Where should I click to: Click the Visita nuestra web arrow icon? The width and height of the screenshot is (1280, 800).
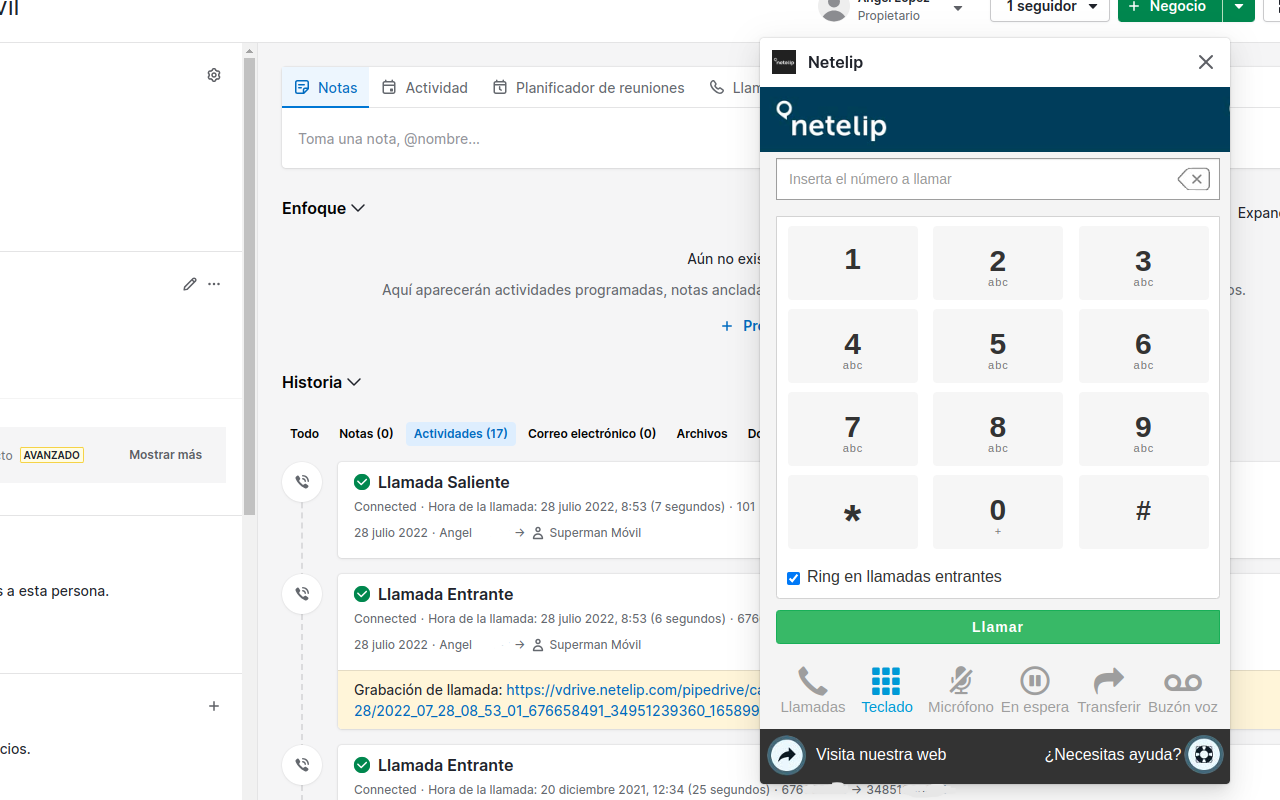787,755
